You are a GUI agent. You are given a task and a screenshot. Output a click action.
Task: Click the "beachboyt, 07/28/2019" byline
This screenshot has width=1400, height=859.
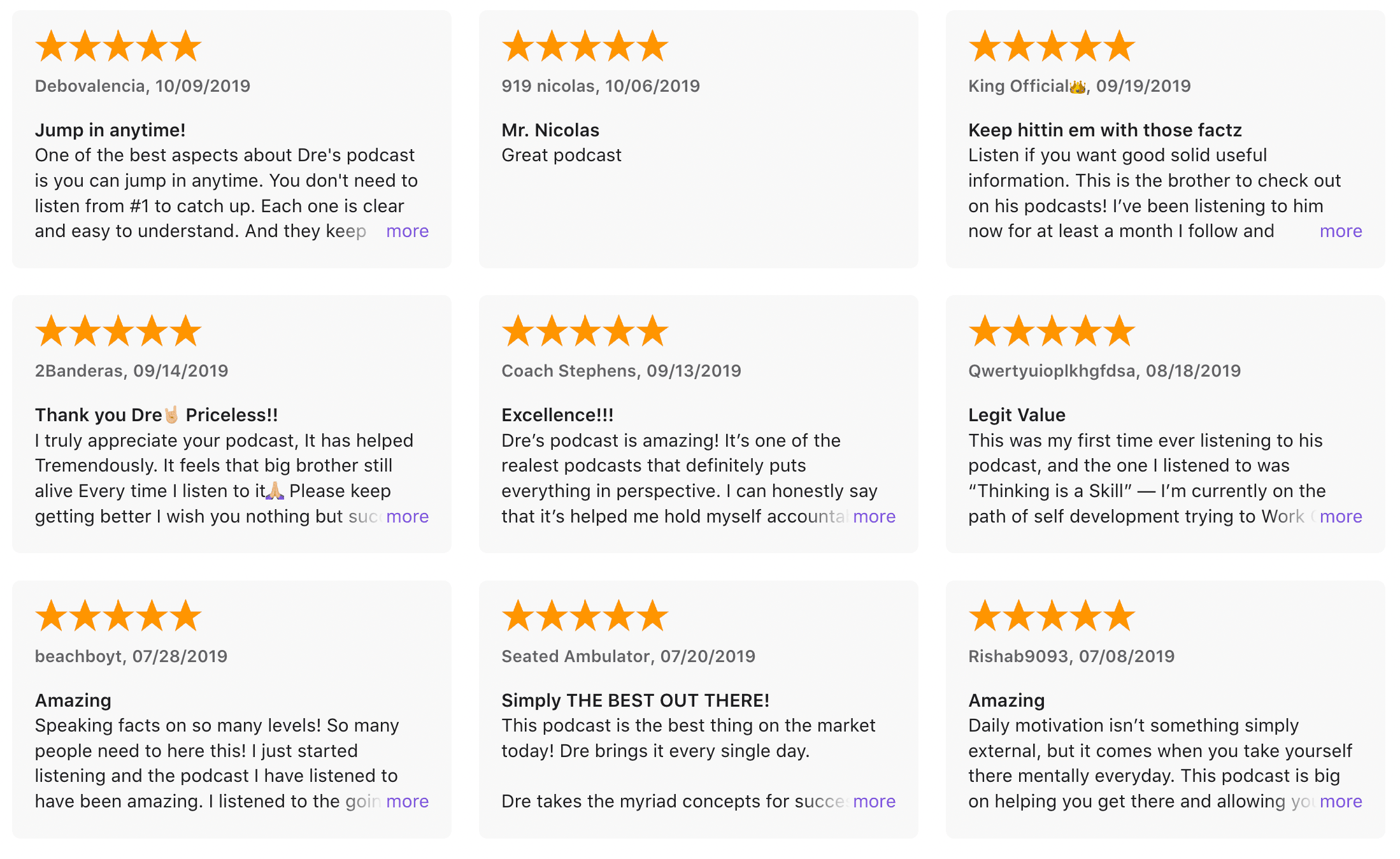point(131,656)
